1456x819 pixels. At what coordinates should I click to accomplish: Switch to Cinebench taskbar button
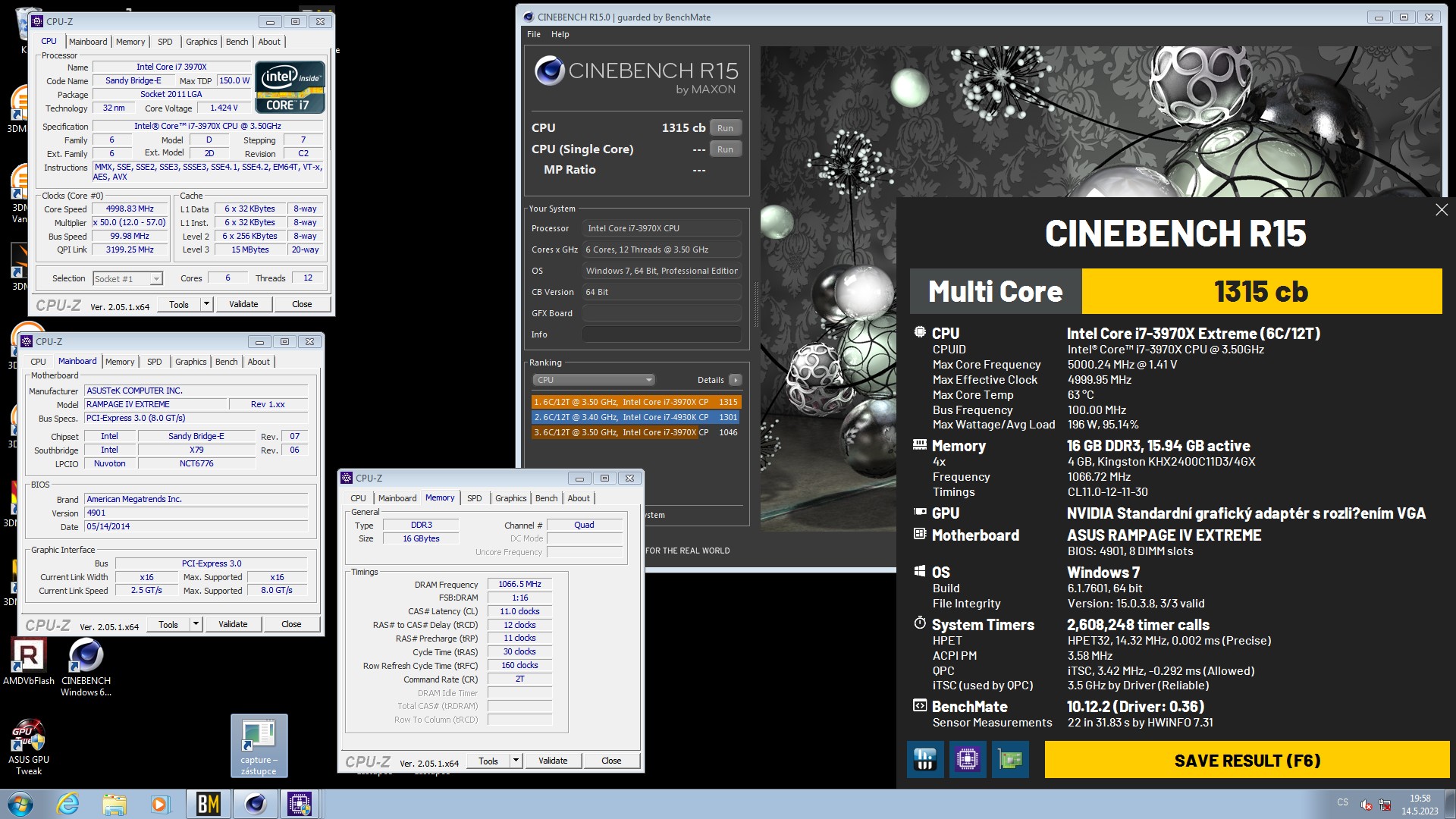[x=255, y=804]
